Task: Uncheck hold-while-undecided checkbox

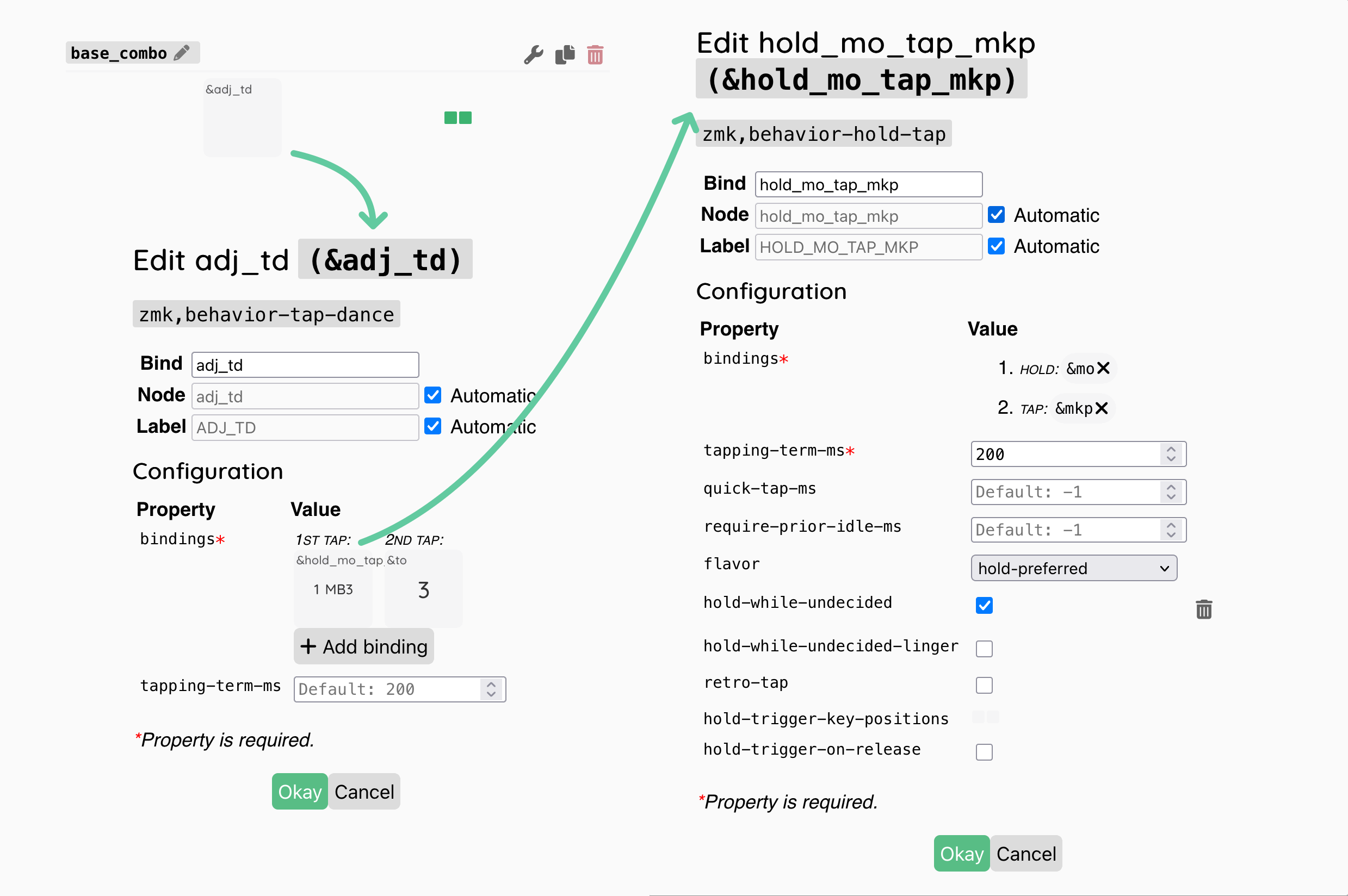Action: [984, 605]
